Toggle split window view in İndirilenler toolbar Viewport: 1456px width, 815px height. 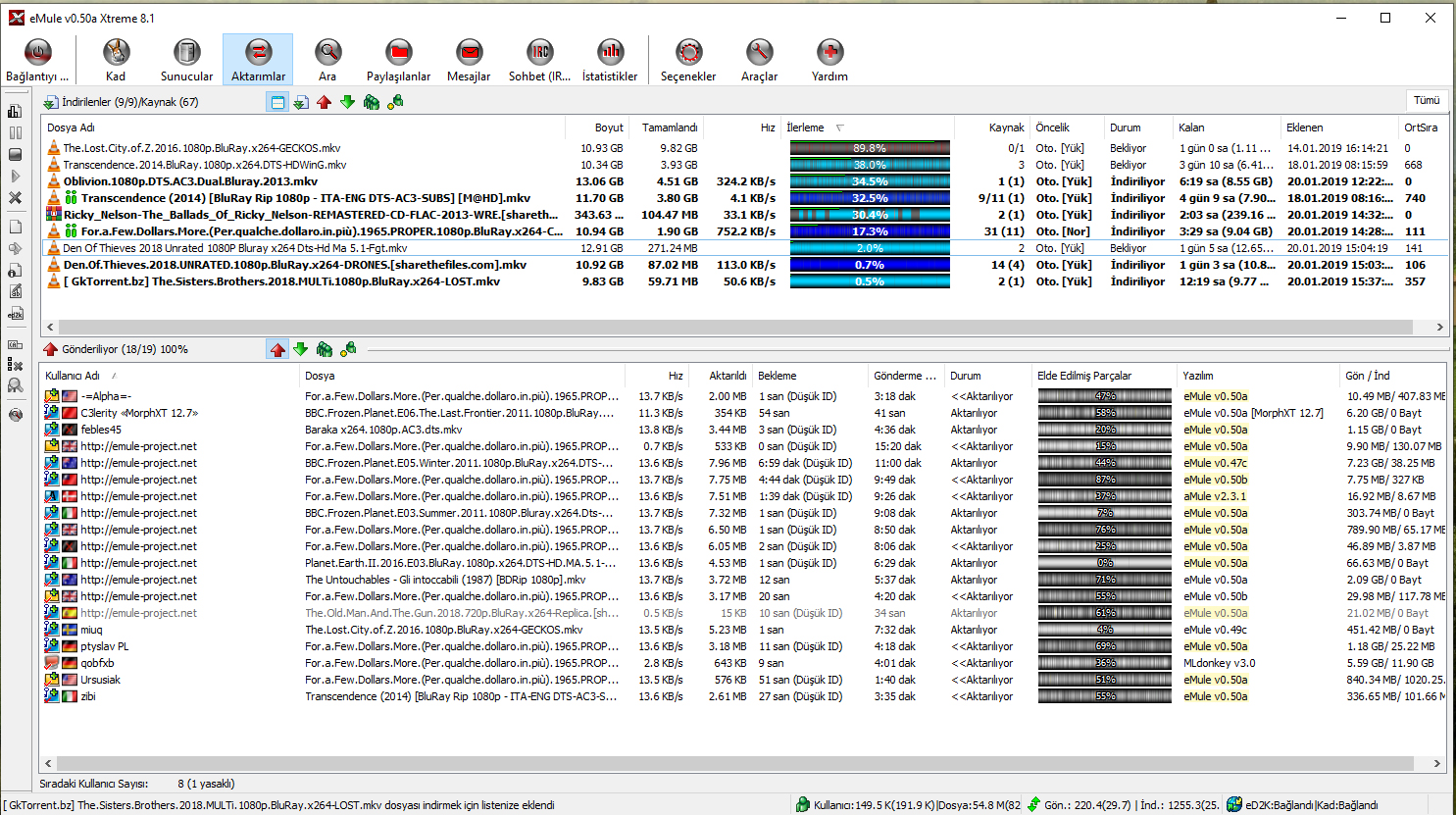coord(277,102)
